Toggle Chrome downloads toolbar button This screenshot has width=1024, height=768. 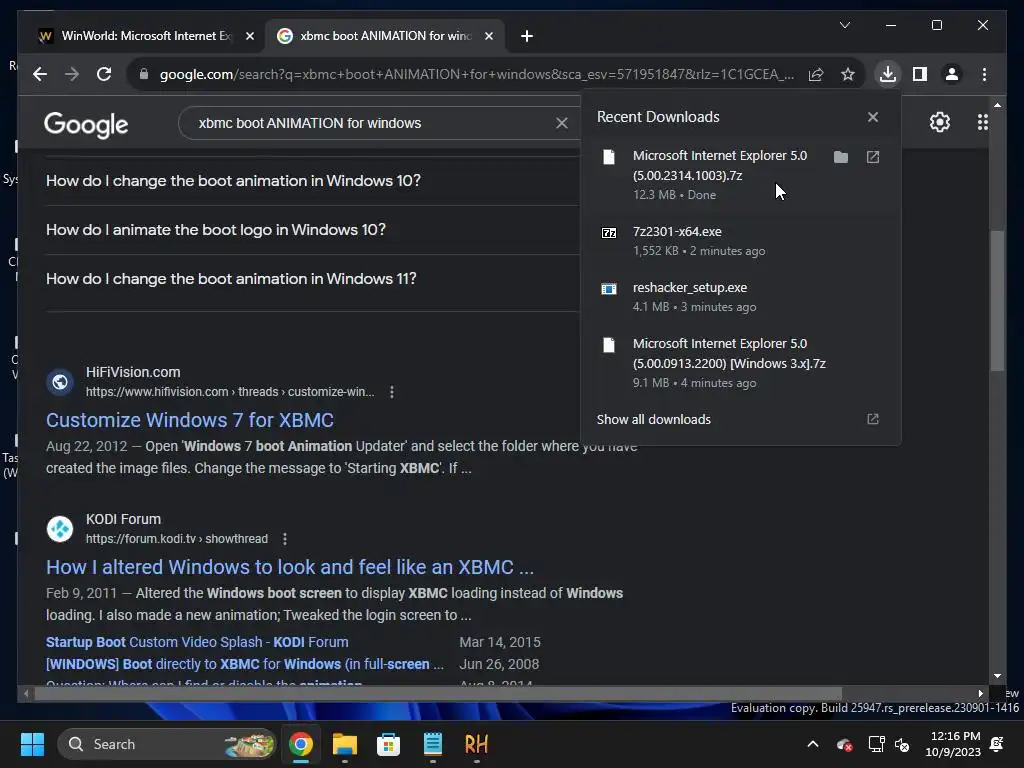[888, 74]
